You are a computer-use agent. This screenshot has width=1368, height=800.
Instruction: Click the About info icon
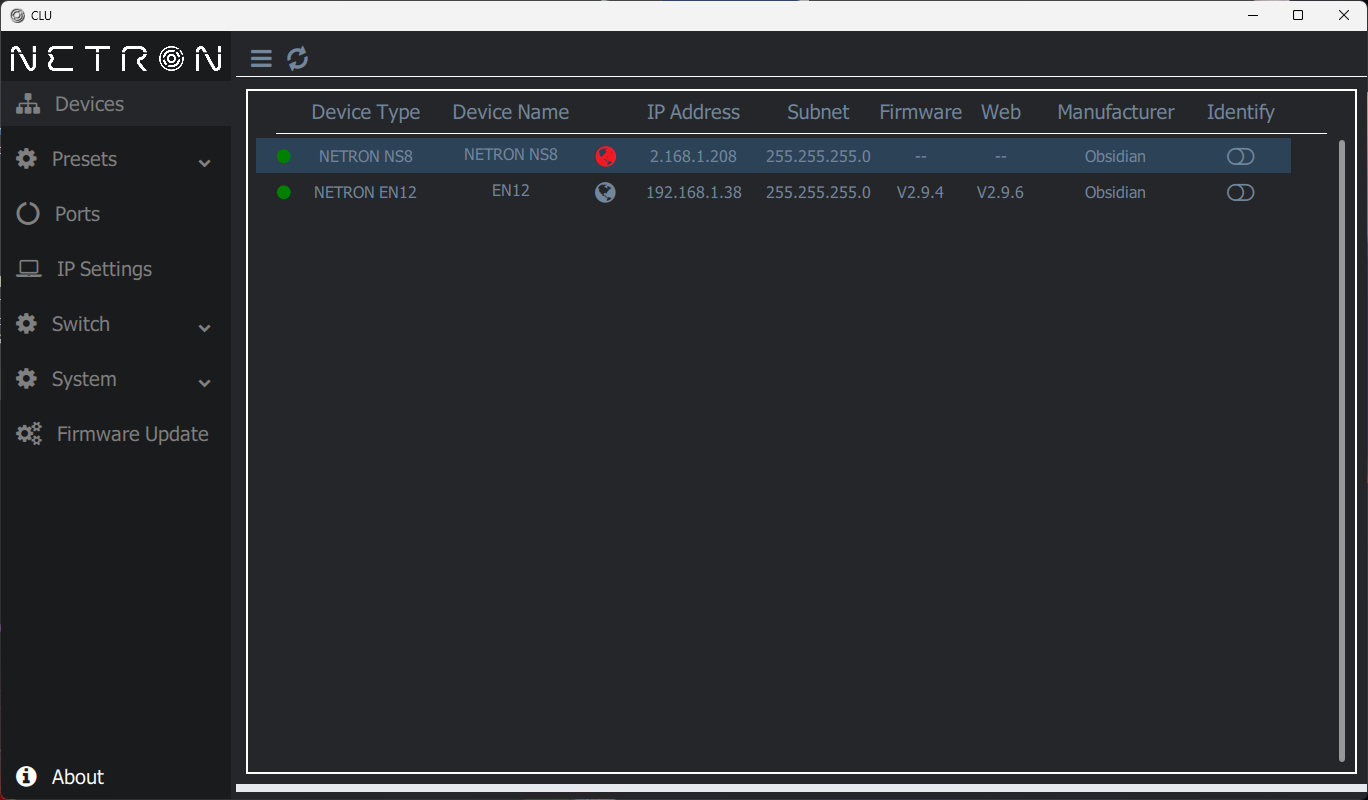[27, 777]
